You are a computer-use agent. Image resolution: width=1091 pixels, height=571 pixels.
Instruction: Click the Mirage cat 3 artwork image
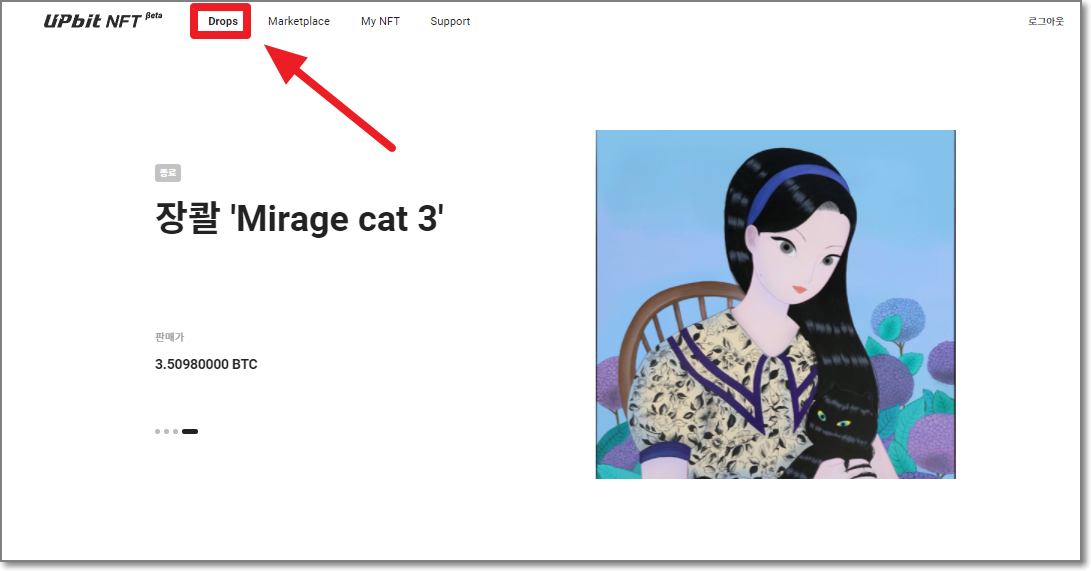[x=775, y=304]
